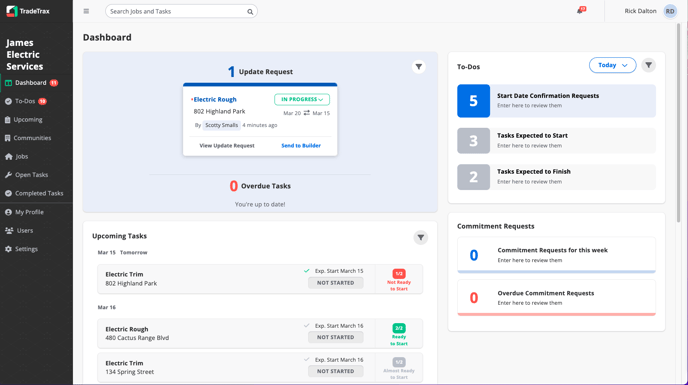Click the Rick Dalton user name
The image size is (688, 385).
point(640,11)
